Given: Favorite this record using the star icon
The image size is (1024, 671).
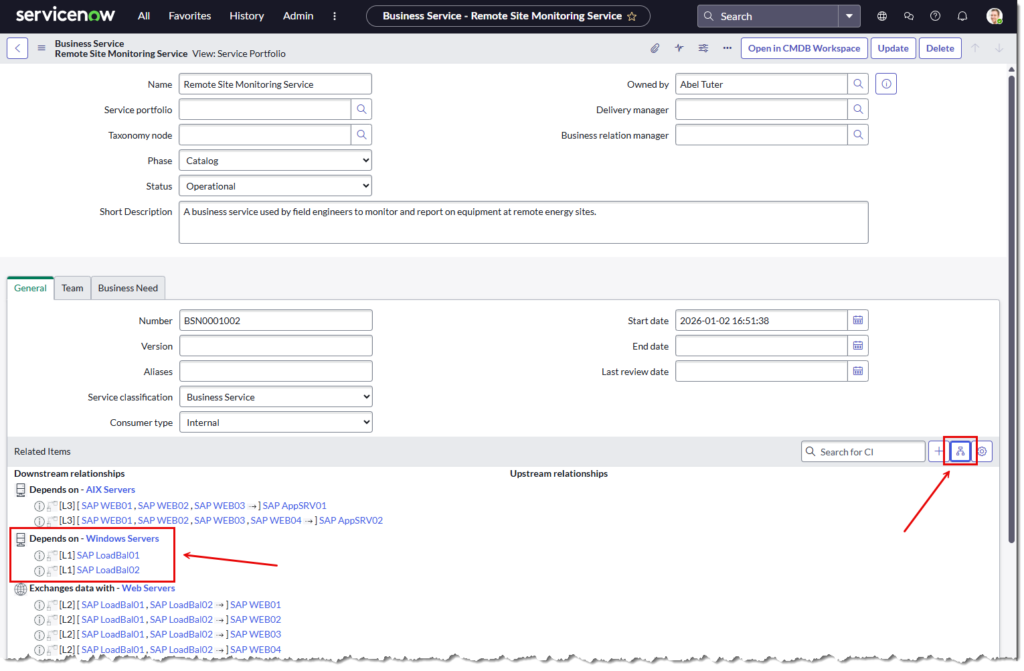Looking at the screenshot, I should pyautogui.click(x=631, y=16).
